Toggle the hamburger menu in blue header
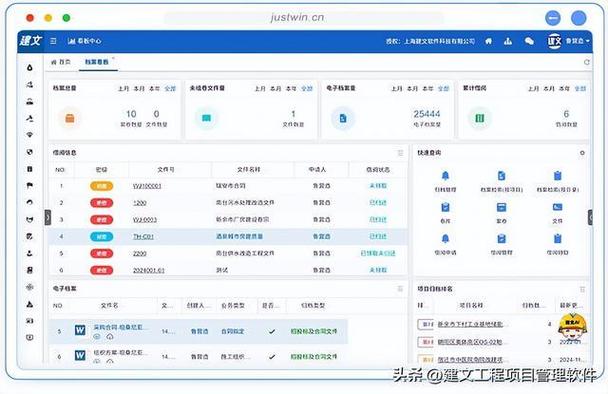This screenshot has height=394, width=608. click(x=54, y=41)
